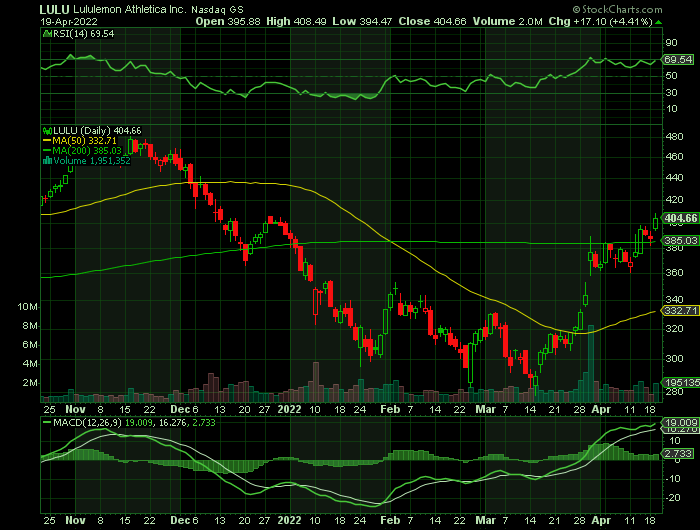Image resolution: width=700 pixels, height=530 pixels.
Task: Click the Mar label on price panel axis
Action: coord(486,409)
